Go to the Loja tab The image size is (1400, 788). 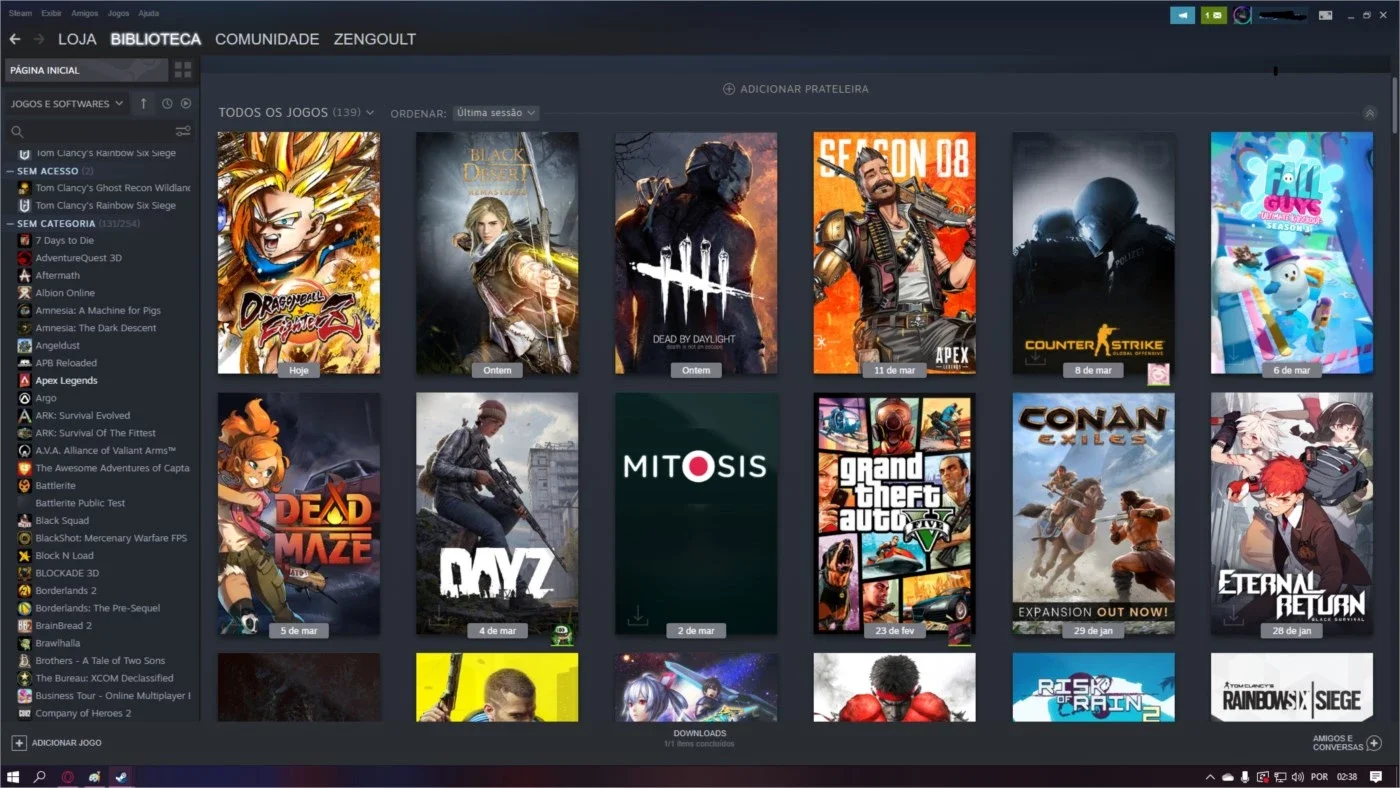77,39
